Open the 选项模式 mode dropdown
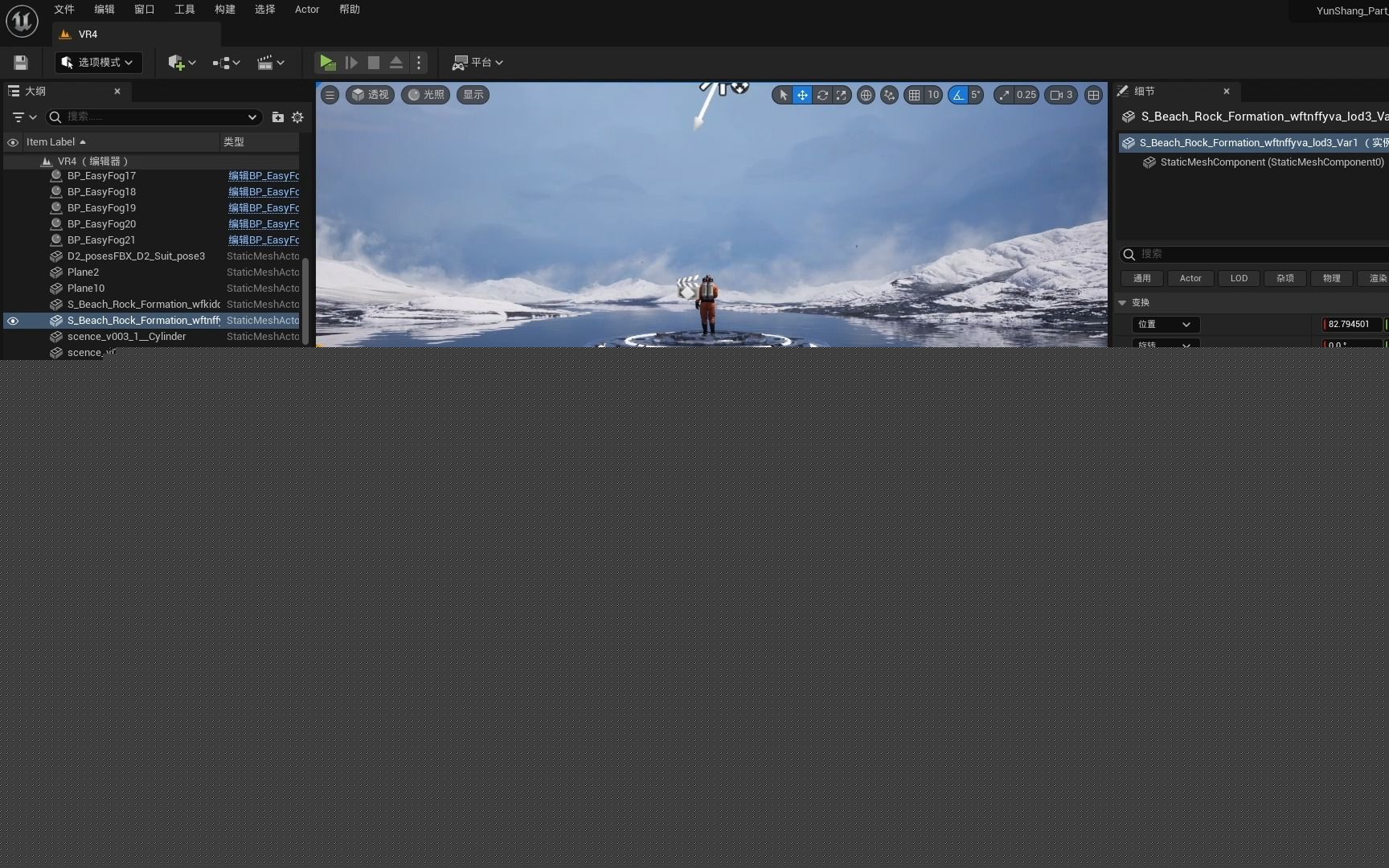Image resolution: width=1389 pixels, height=868 pixels. click(x=99, y=63)
